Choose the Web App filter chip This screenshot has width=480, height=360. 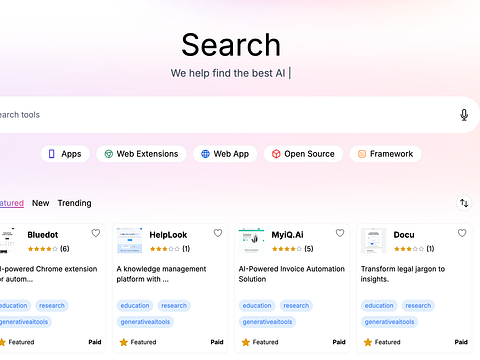tap(225, 154)
